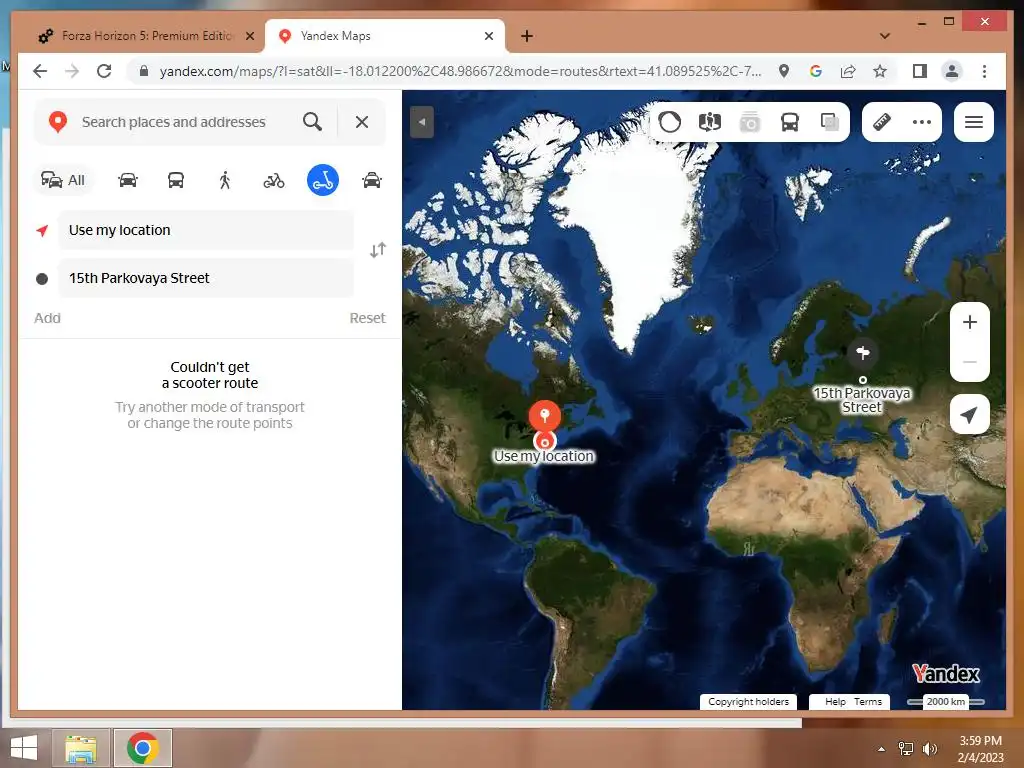The width and height of the screenshot is (1024, 768).
Task: Toggle street panoramas camera icon
Action: [750, 122]
